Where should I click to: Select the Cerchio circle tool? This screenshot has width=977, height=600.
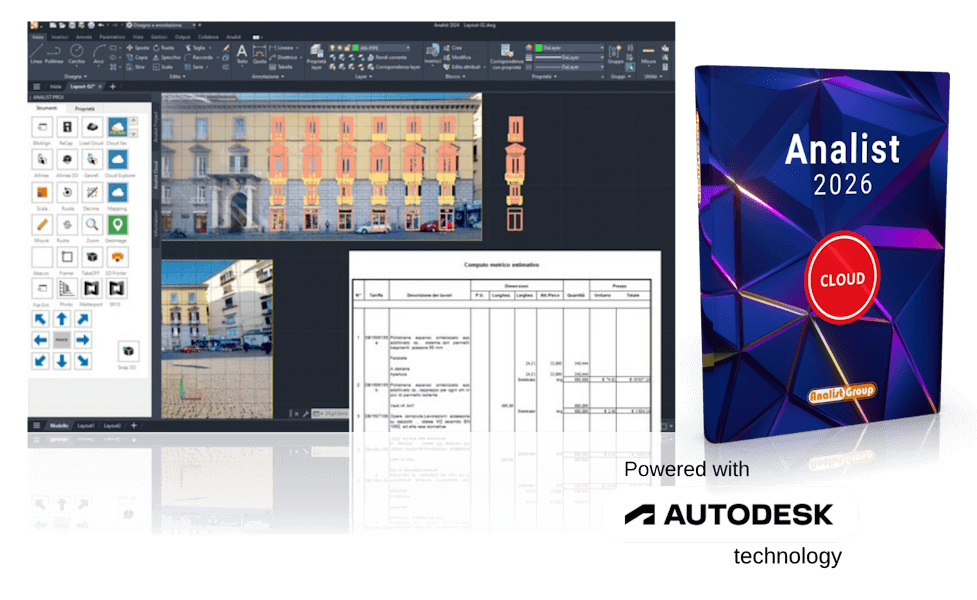(x=77, y=54)
